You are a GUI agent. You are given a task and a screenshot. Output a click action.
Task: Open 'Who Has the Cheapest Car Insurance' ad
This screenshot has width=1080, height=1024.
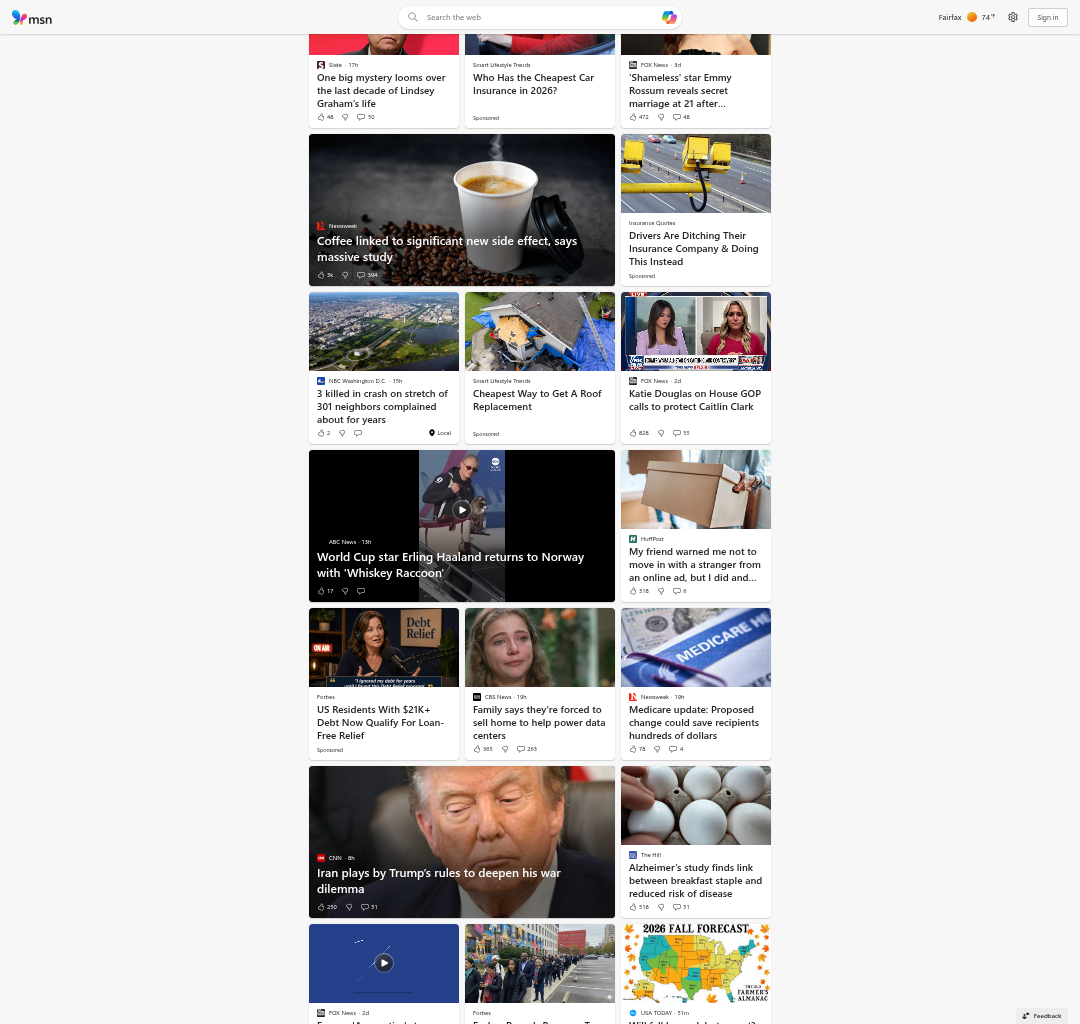point(533,84)
